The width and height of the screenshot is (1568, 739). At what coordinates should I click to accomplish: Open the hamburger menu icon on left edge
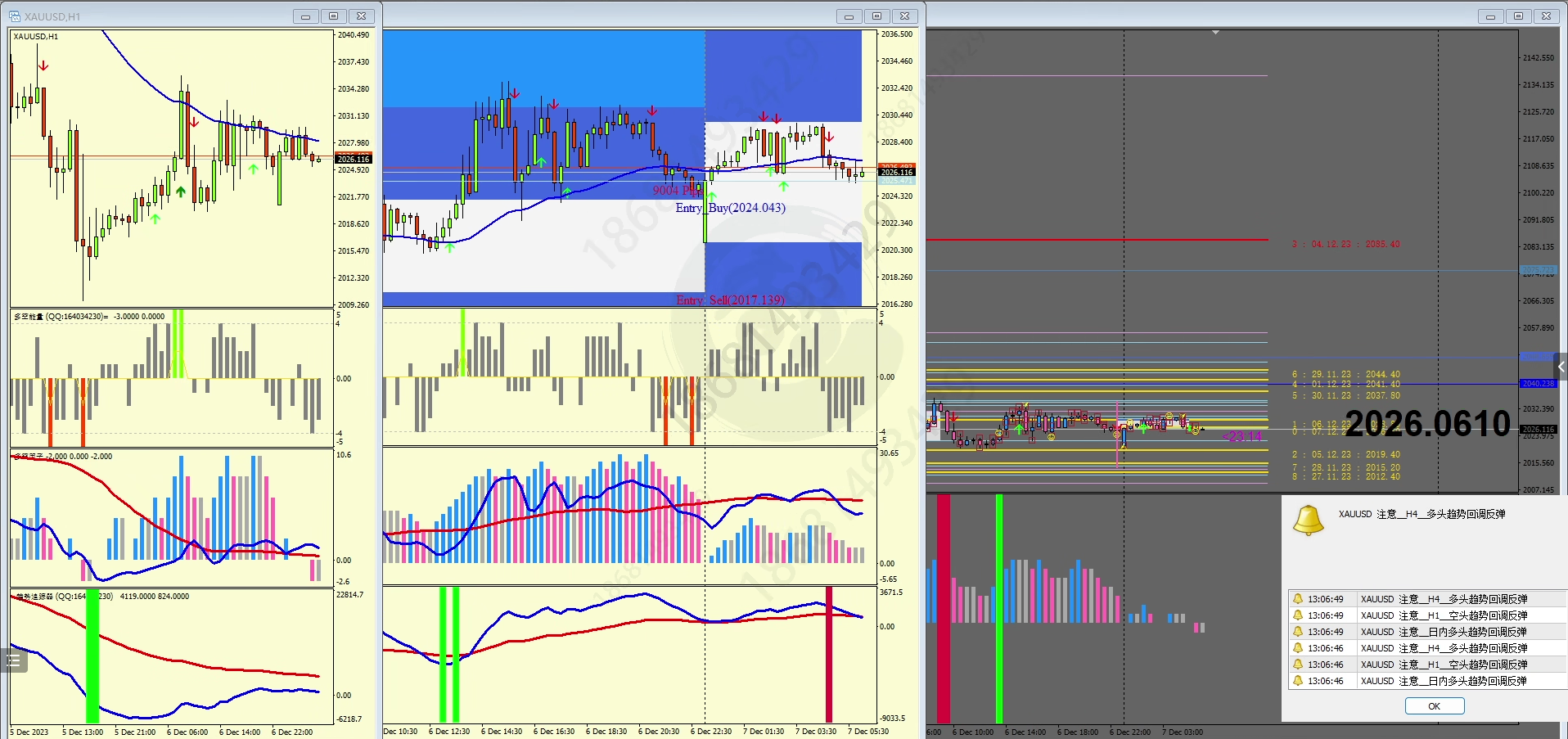click(13, 660)
